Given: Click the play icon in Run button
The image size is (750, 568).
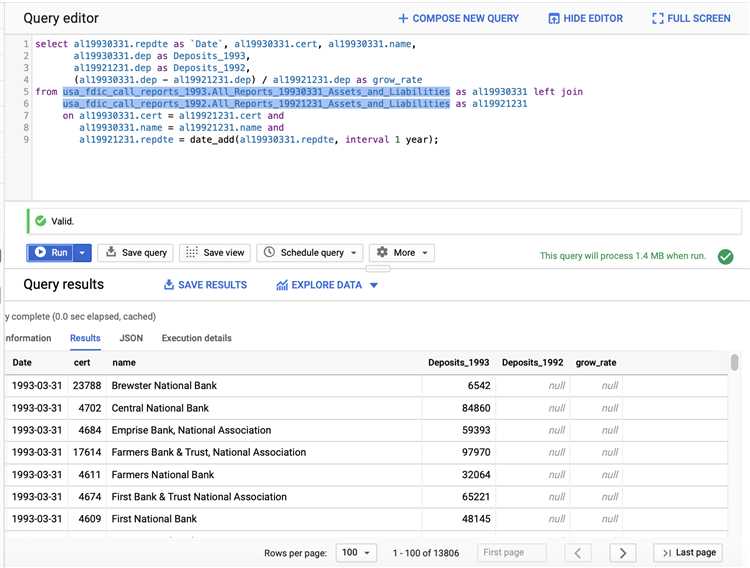Looking at the screenshot, I should pos(40,252).
